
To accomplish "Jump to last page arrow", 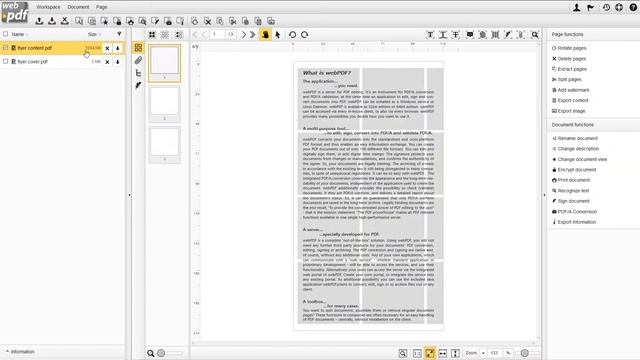I will click(x=253, y=35).
